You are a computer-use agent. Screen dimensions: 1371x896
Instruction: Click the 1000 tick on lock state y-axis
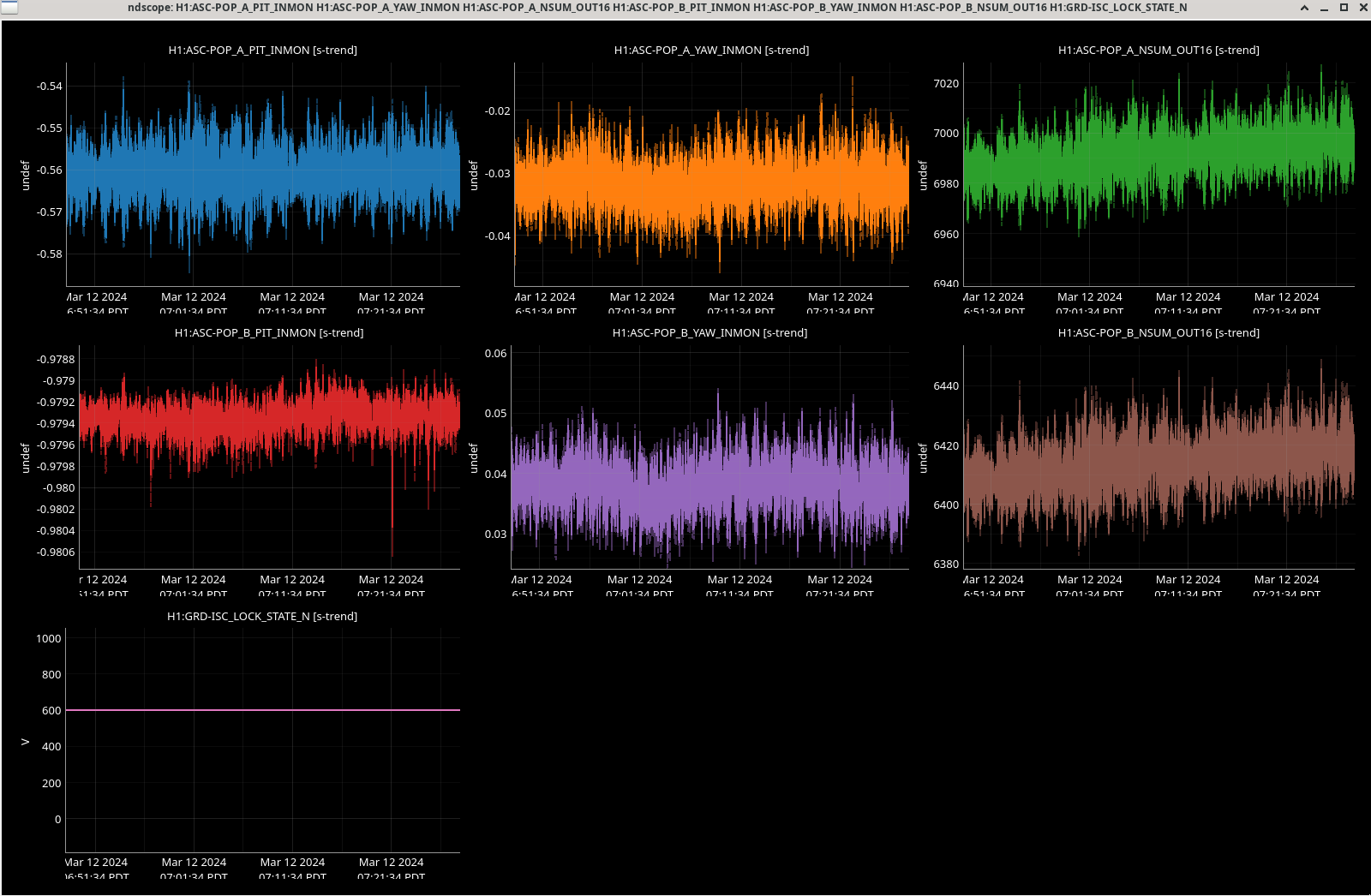(49, 639)
